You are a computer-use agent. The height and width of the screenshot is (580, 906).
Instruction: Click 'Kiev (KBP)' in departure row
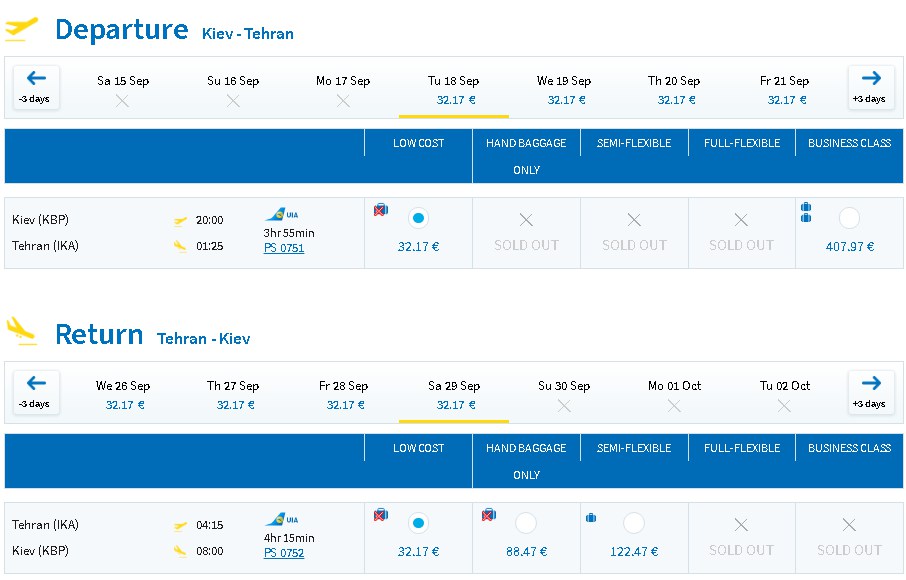pos(40,220)
